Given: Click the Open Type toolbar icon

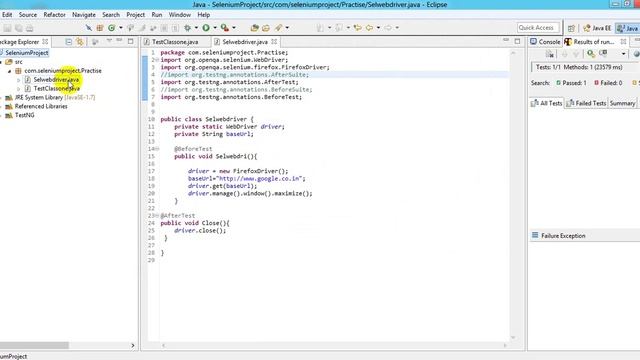Looking at the screenshot, I should (254, 28).
